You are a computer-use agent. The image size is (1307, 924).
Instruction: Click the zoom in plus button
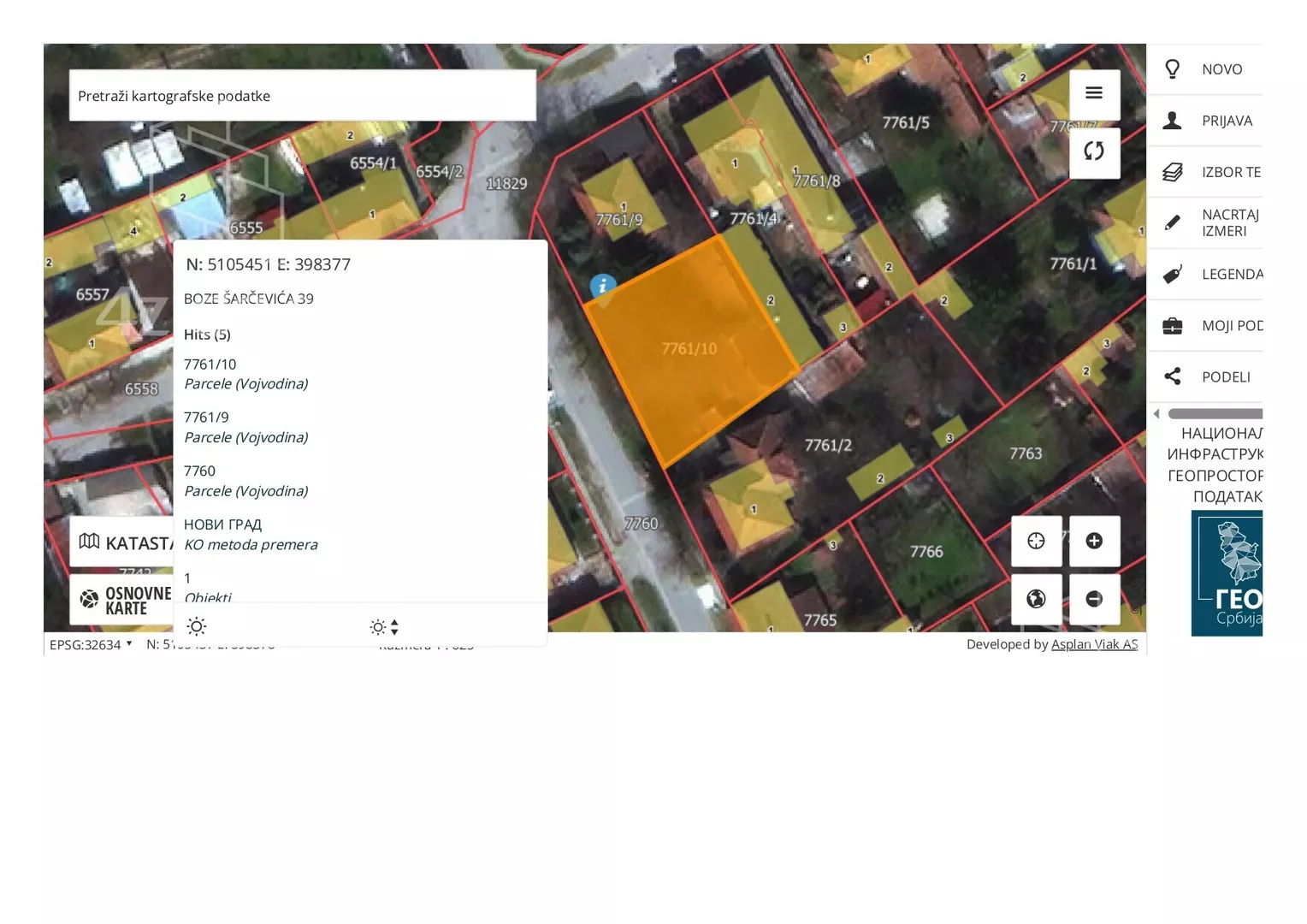click(1094, 541)
